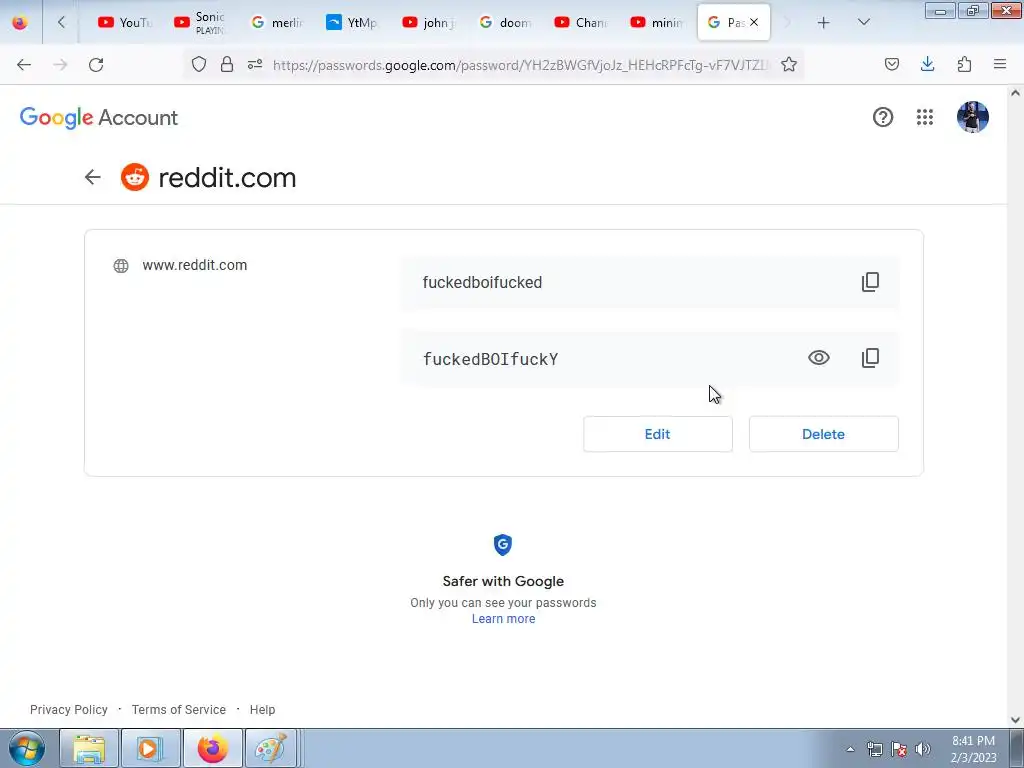The width and height of the screenshot is (1024, 768).
Task: Open the Help question mark icon
Action: point(882,117)
